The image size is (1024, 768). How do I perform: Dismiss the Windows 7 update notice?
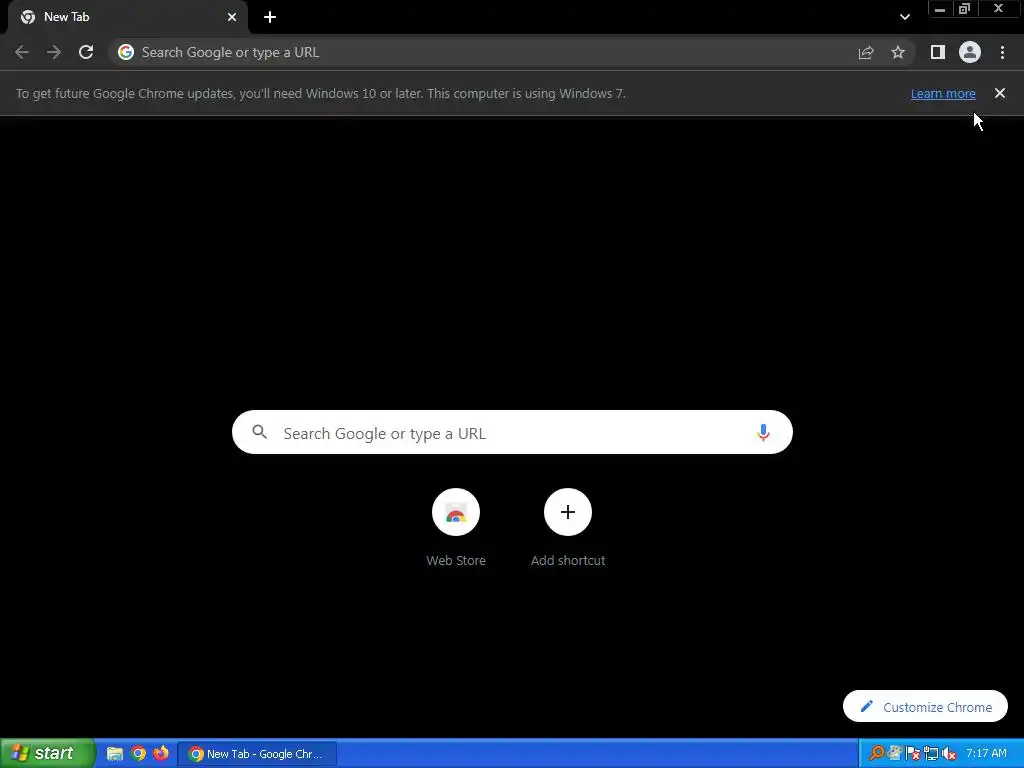[1000, 93]
